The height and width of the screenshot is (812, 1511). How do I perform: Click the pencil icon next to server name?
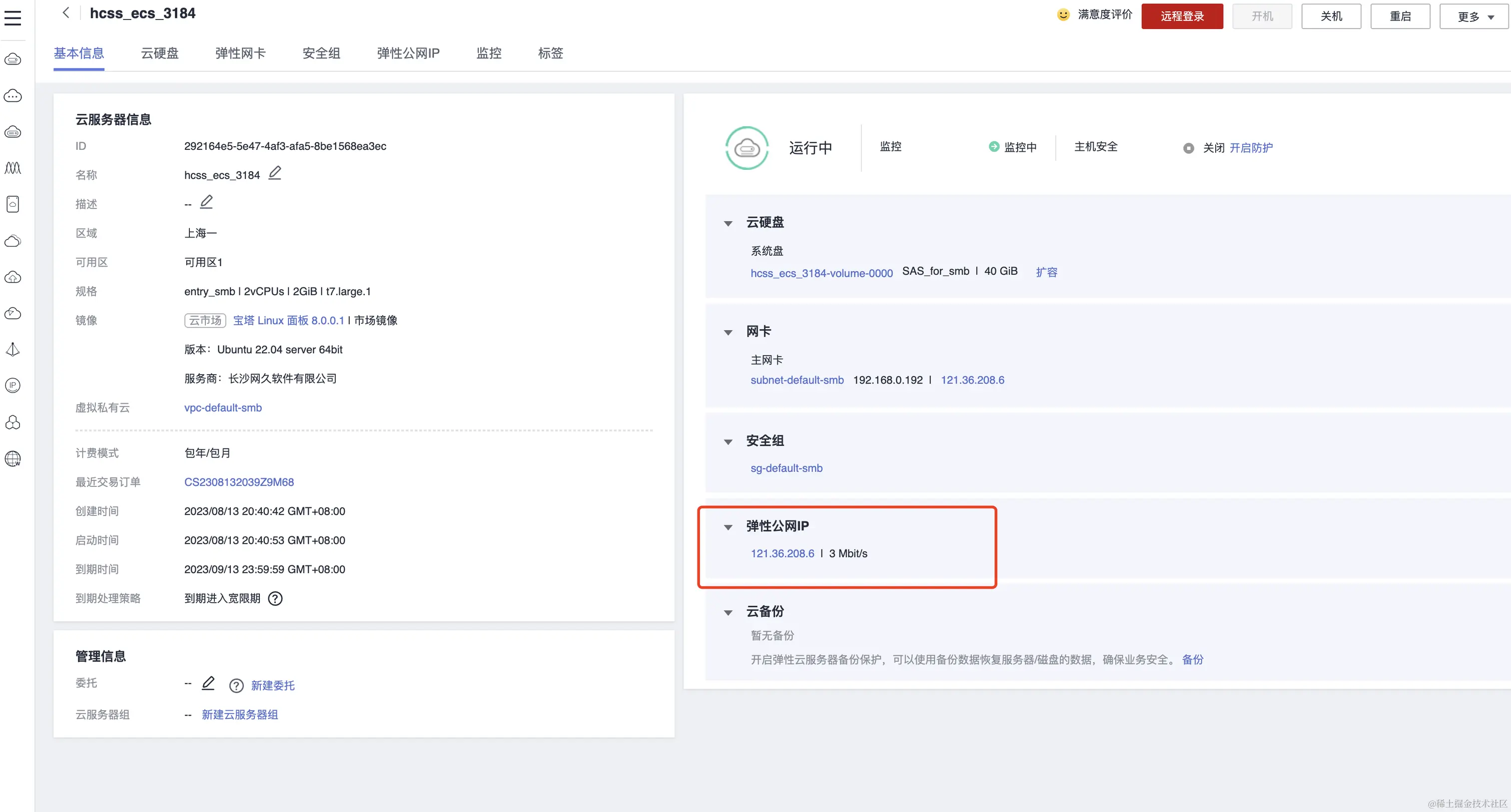[274, 173]
